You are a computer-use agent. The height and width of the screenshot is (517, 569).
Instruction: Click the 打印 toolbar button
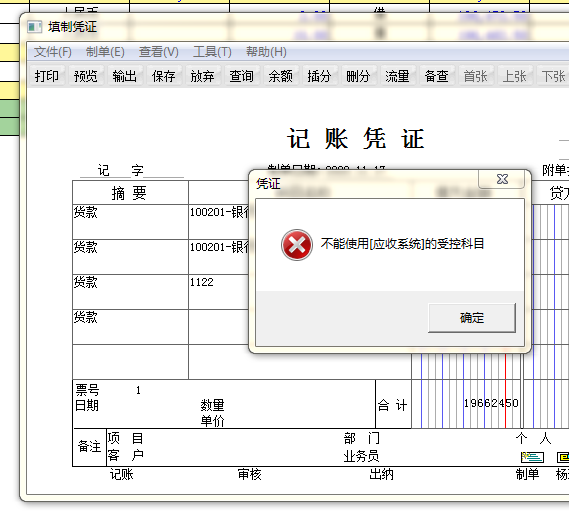click(47, 76)
